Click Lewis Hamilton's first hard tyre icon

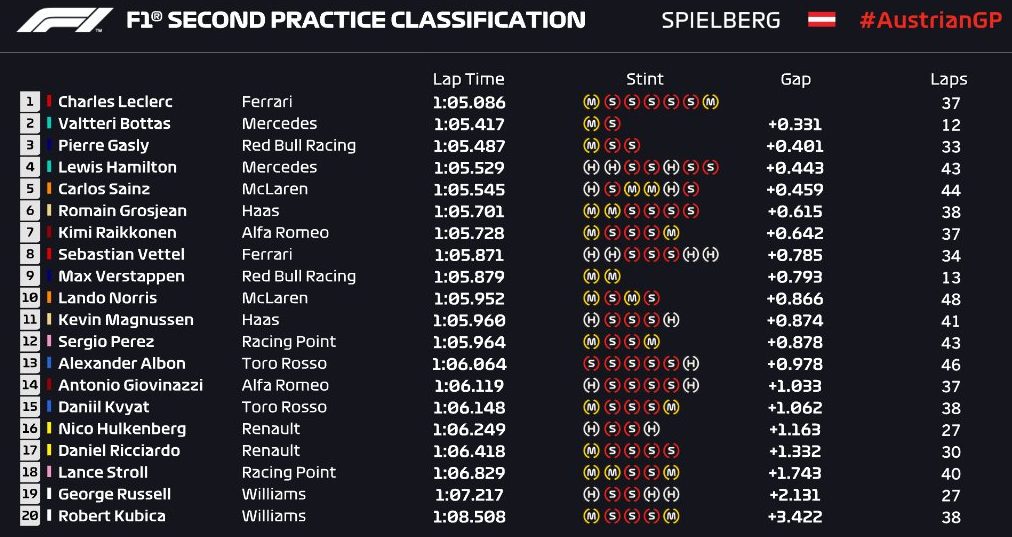point(591,167)
